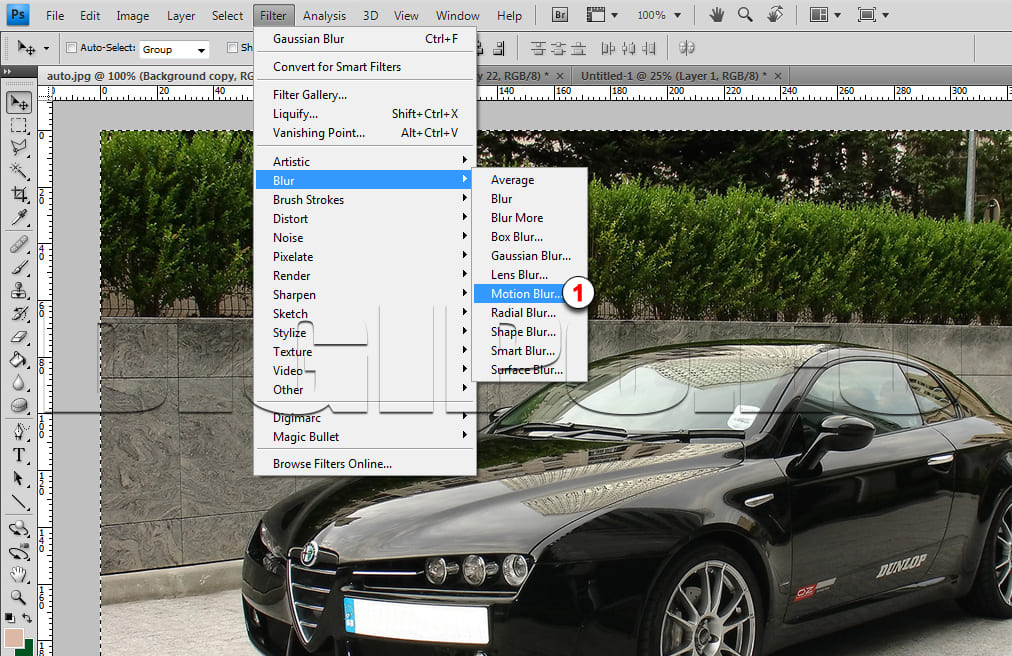Select the Magic Wand tool

coord(19,171)
